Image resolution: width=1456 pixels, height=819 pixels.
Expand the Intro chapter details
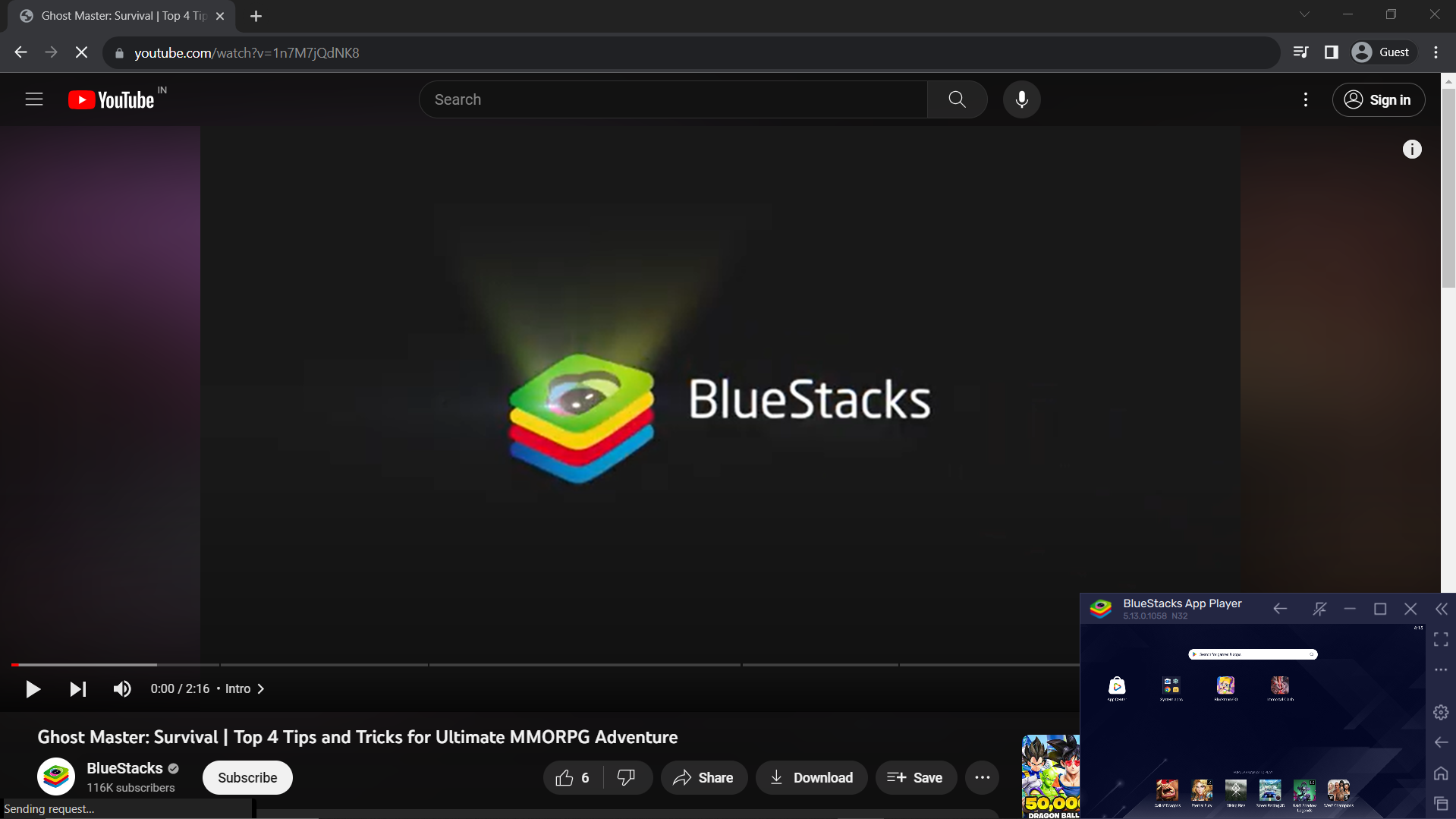click(260, 688)
